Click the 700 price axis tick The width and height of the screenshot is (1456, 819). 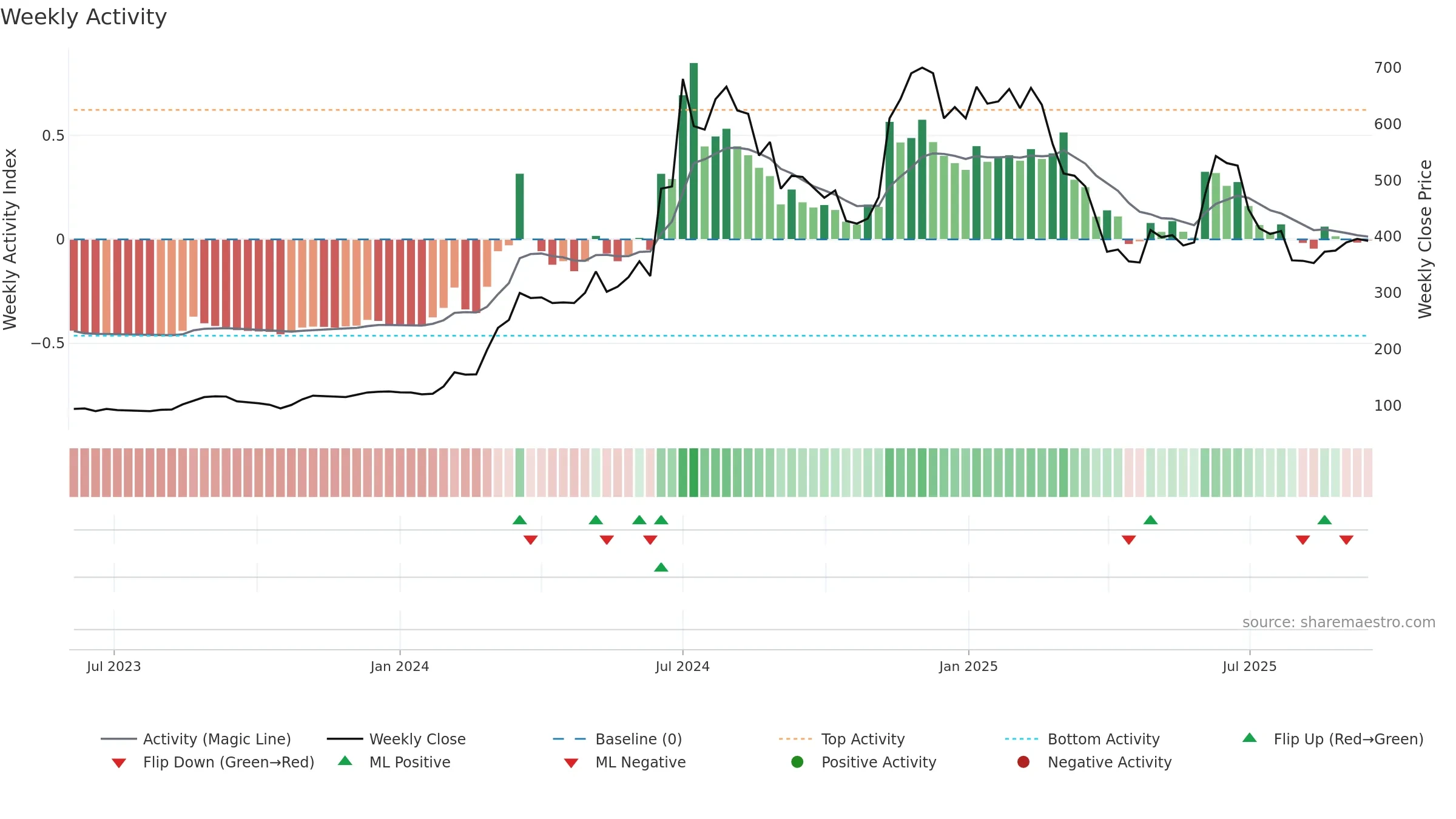point(1388,68)
